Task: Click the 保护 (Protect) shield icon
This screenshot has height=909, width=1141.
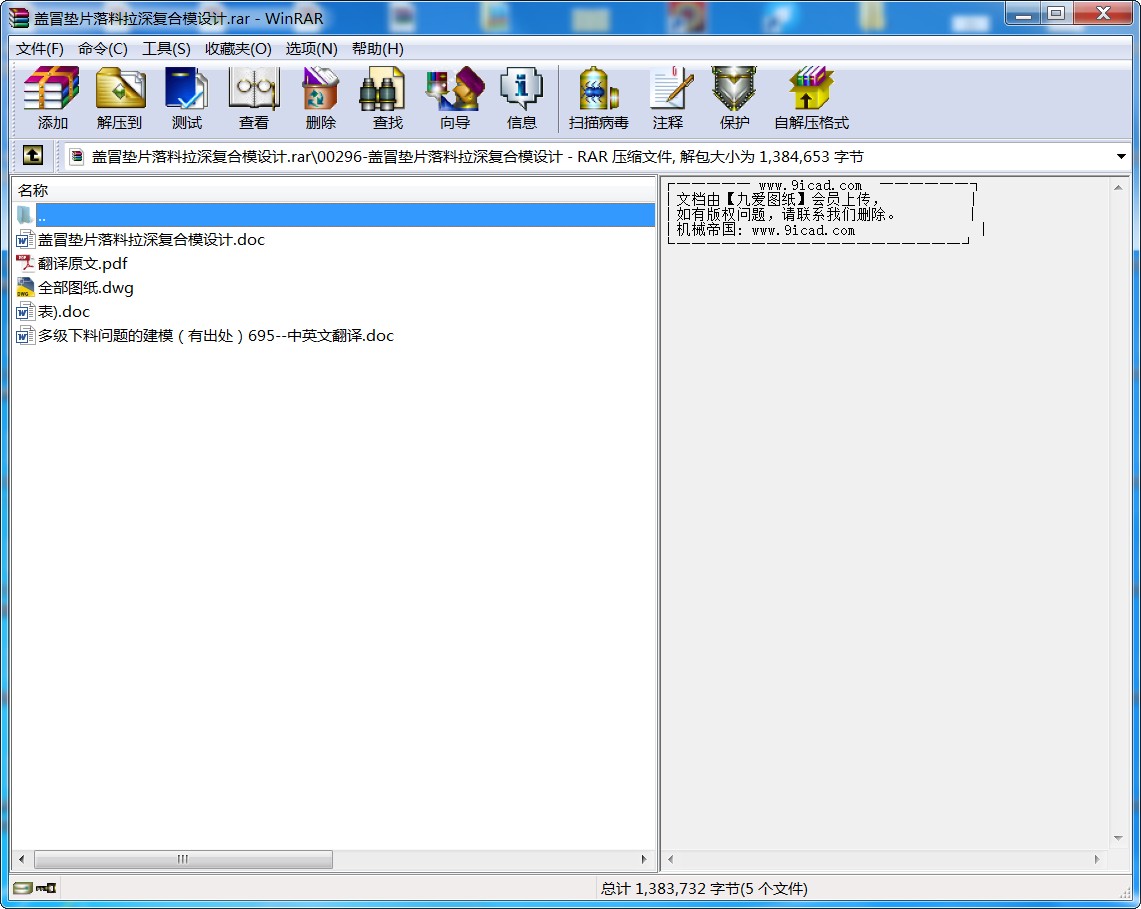Action: 734,98
